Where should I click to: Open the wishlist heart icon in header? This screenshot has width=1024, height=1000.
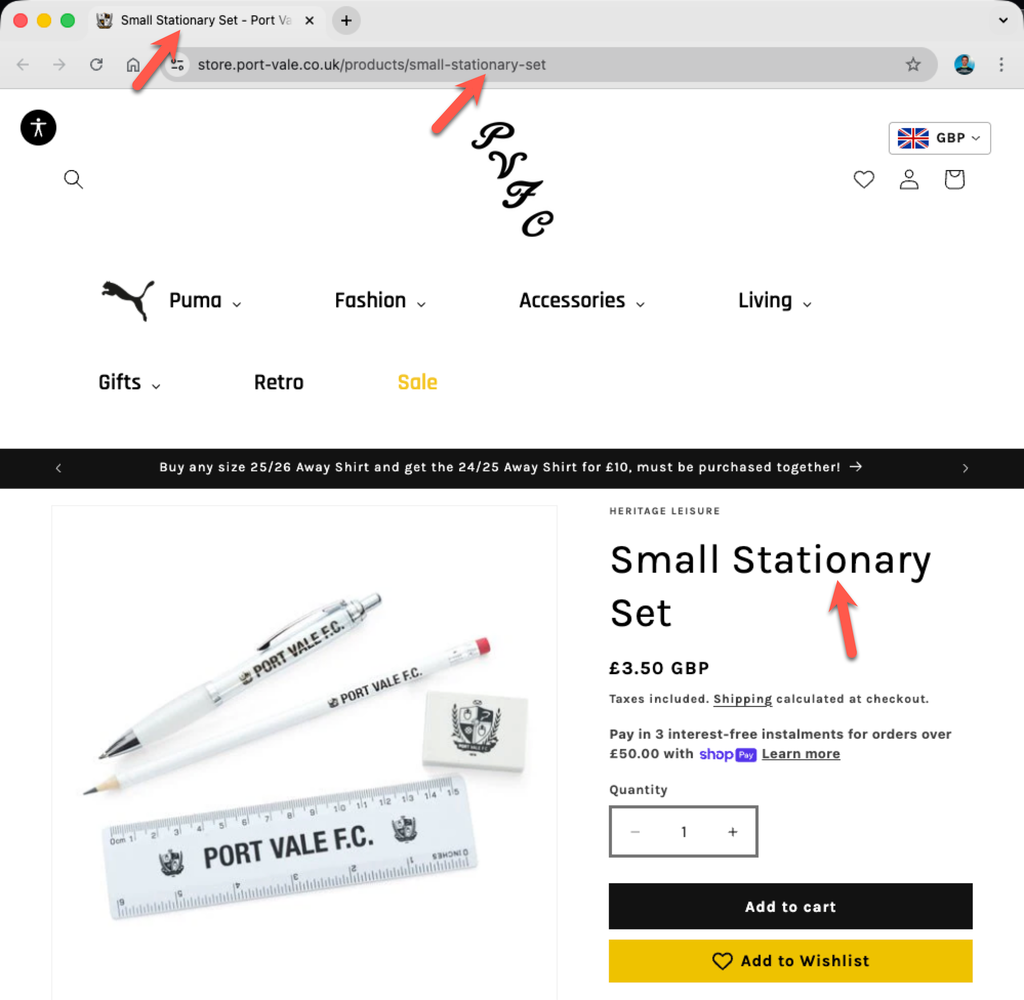pyautogui.click(x=863, y=179)
